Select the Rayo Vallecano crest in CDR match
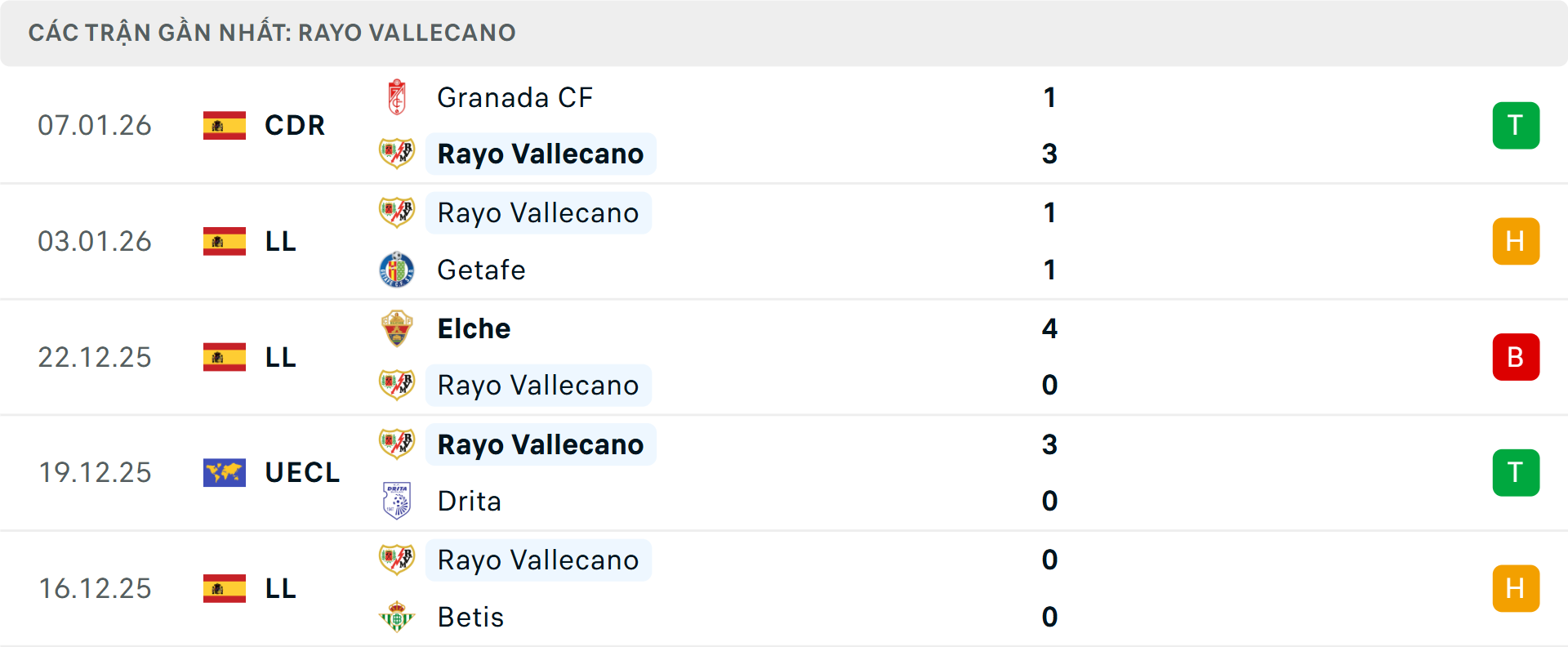1568x647 pixels. (x=397, y=153)
